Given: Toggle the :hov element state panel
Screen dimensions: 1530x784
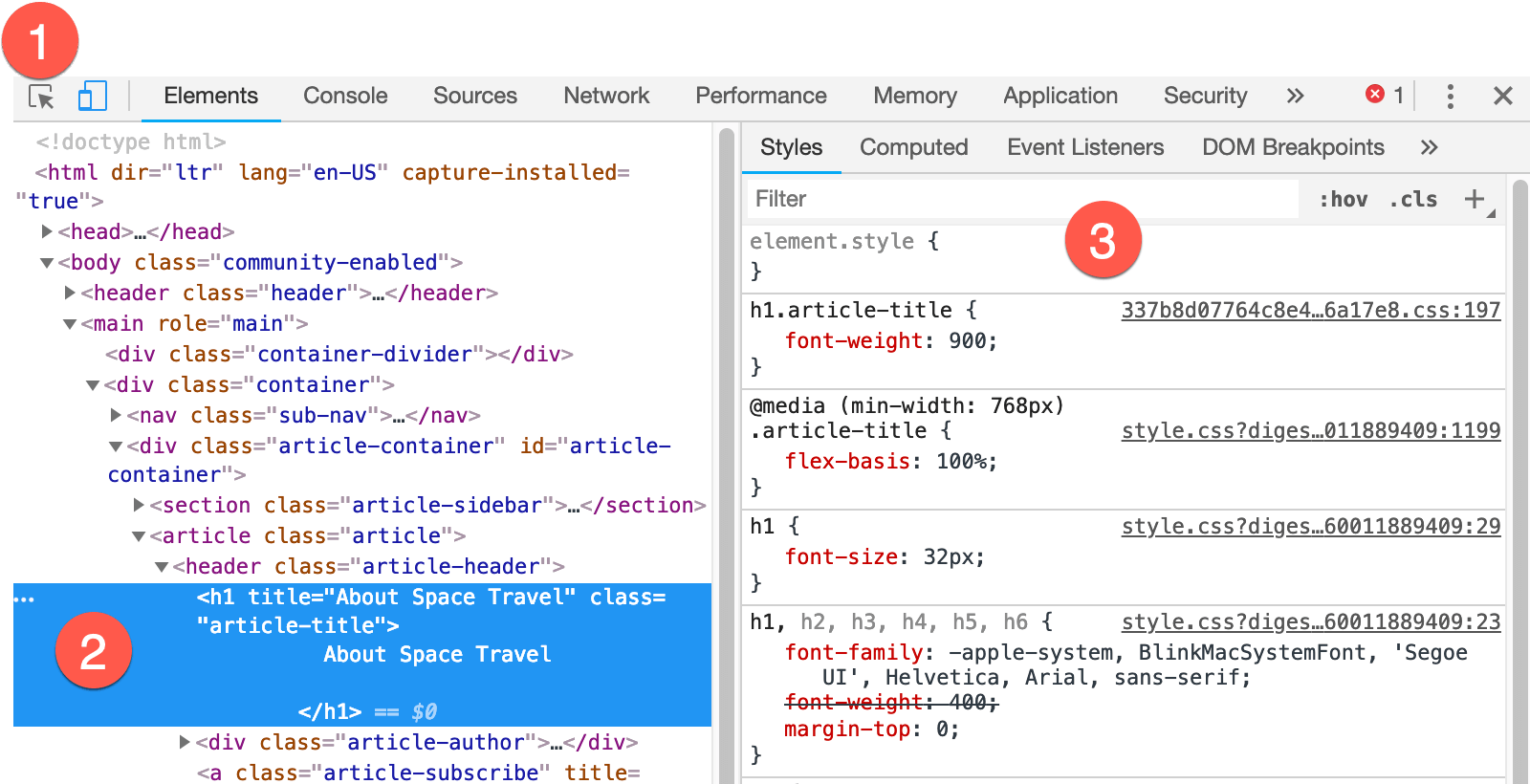Looking at the screenshot, I should click(1343, 199).
